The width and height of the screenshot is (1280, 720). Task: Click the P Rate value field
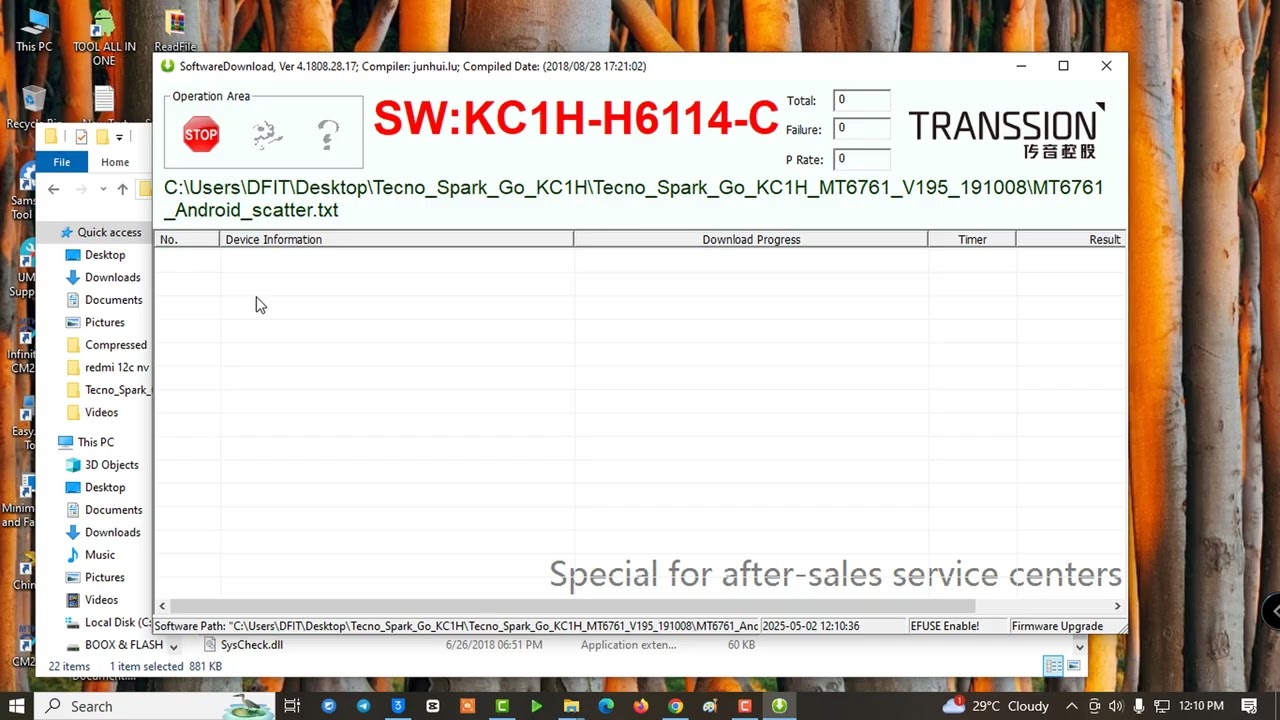coord(862,158)
